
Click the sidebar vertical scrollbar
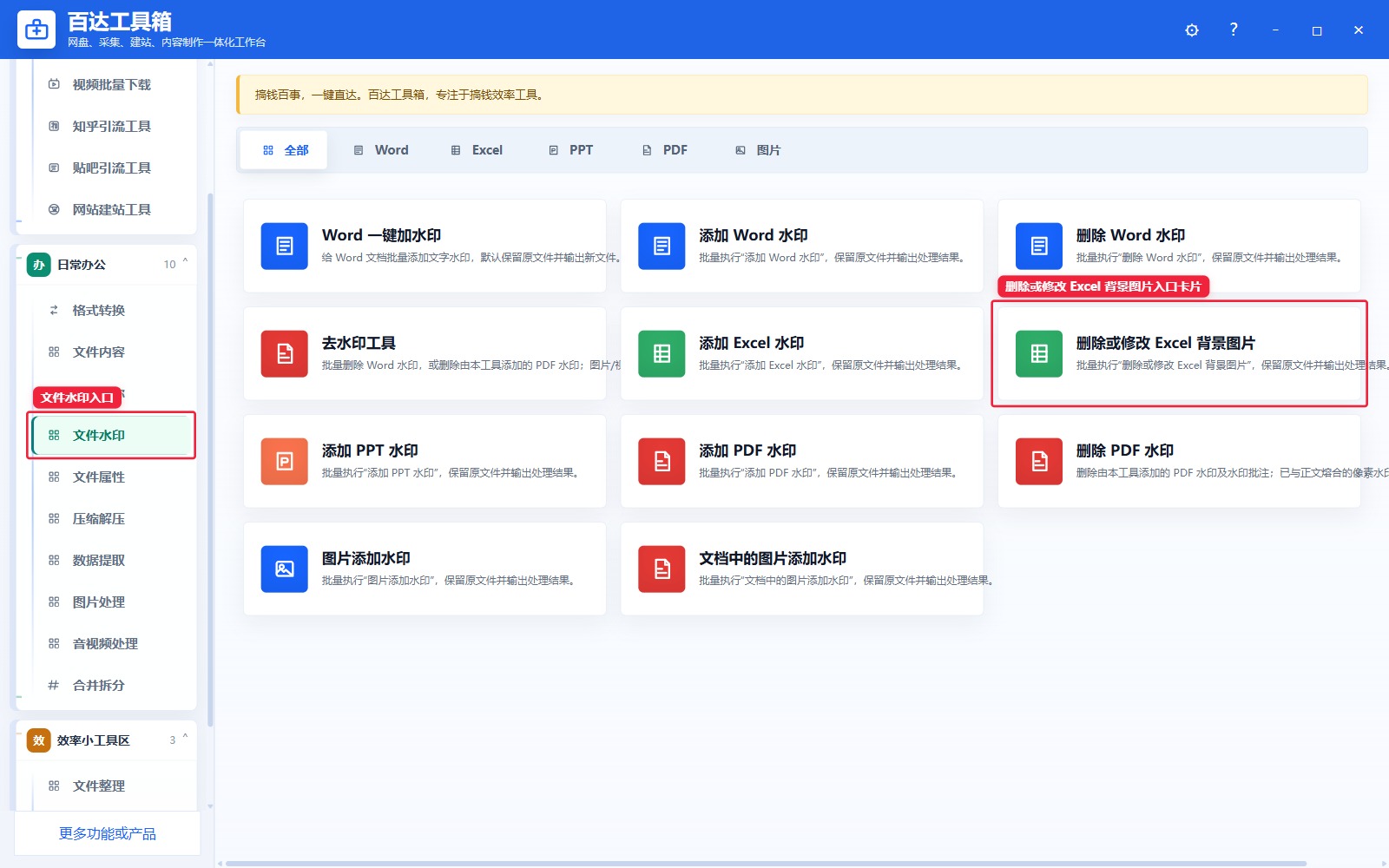click(210, 460)
